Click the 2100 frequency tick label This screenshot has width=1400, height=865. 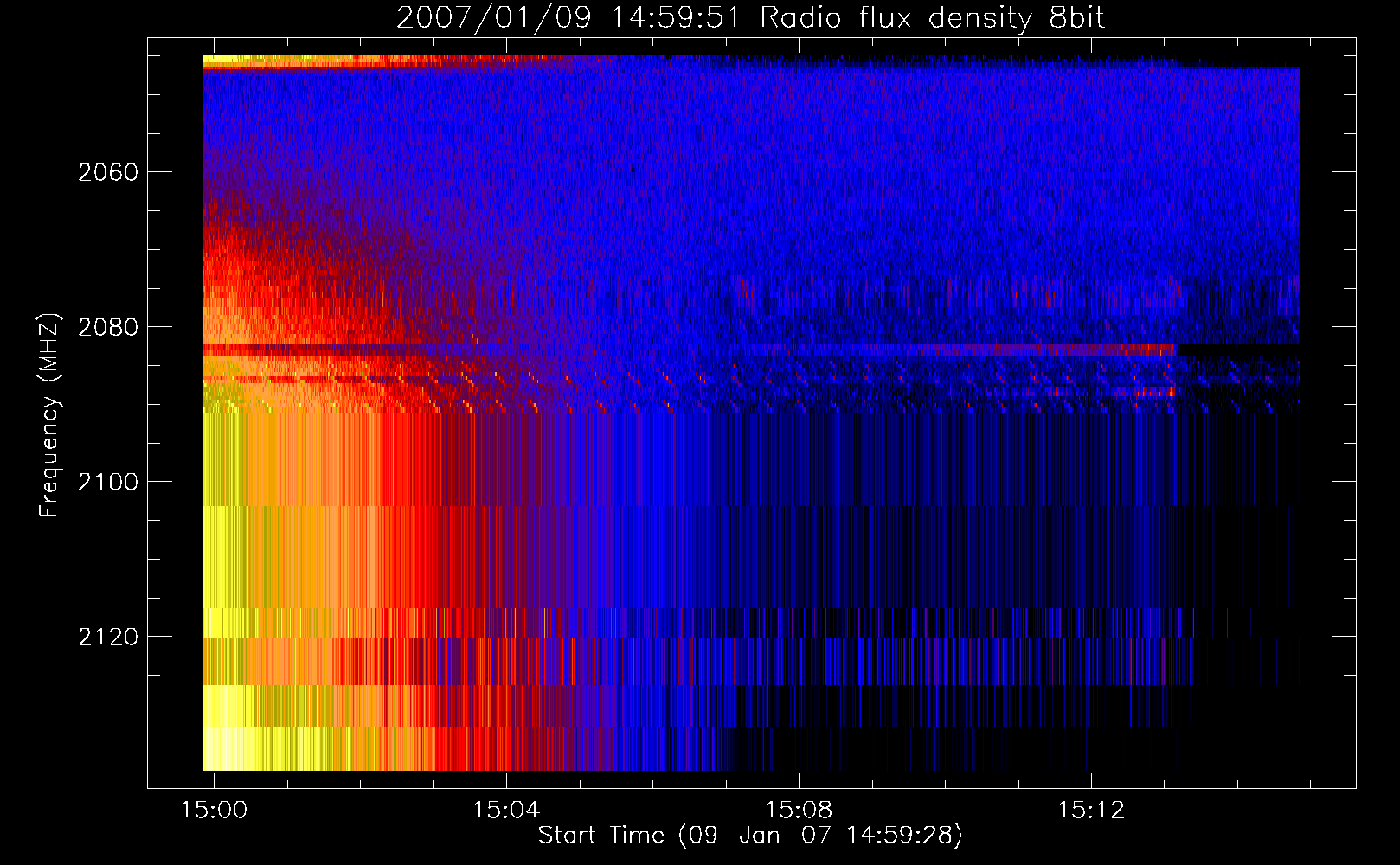[x=108, y=482]
